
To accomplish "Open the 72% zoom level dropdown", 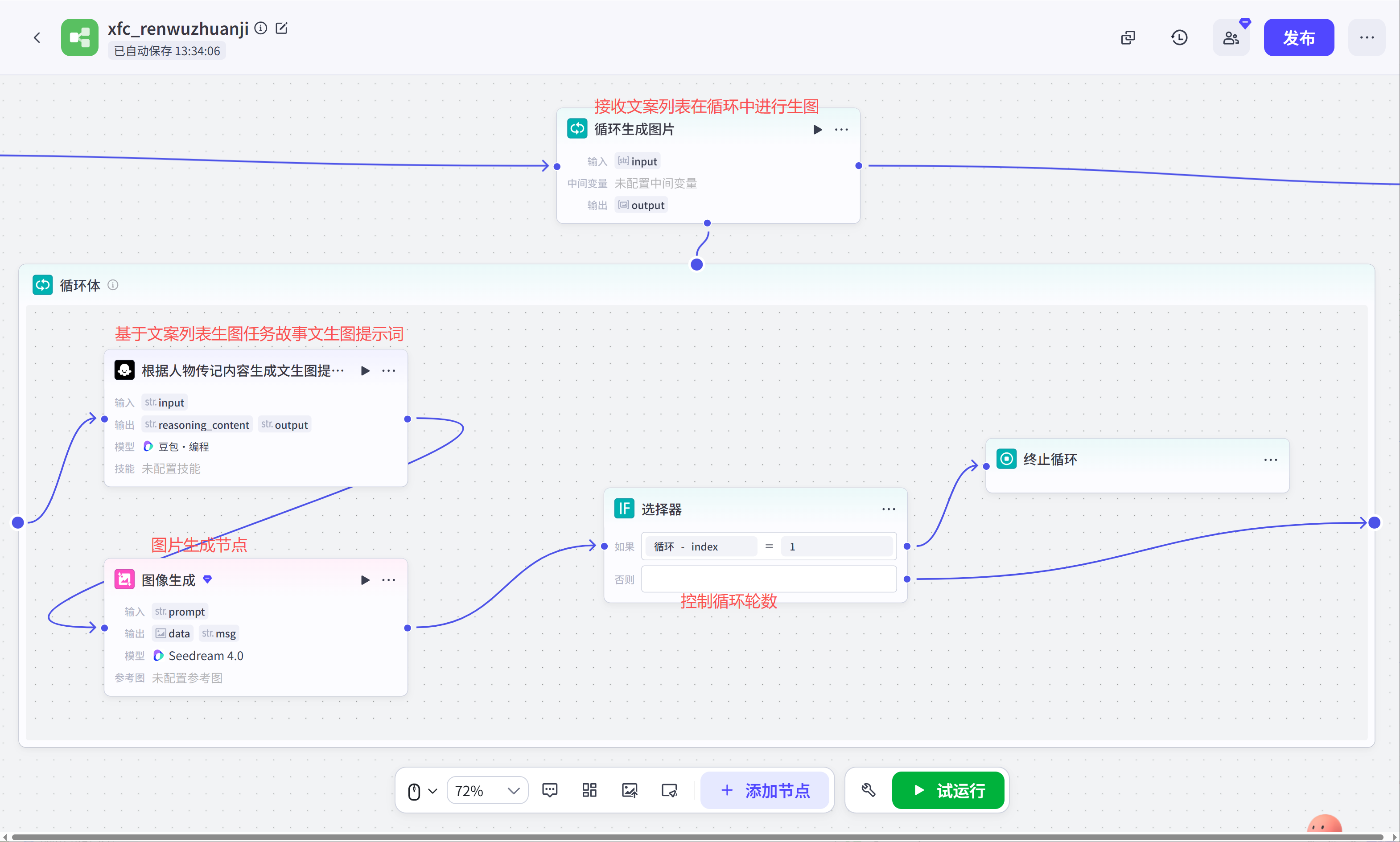I will click(x=487, y=790).
